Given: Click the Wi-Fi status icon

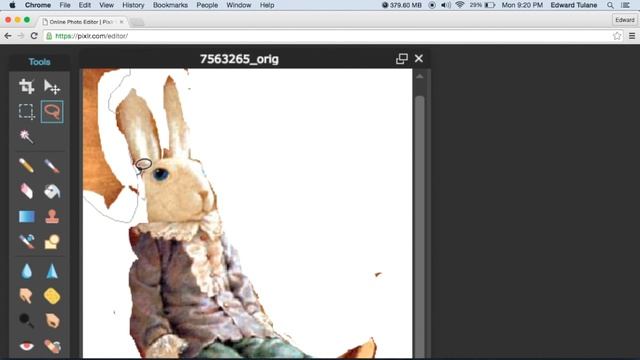Looking at the screenshot, I should tap(460, 5).
